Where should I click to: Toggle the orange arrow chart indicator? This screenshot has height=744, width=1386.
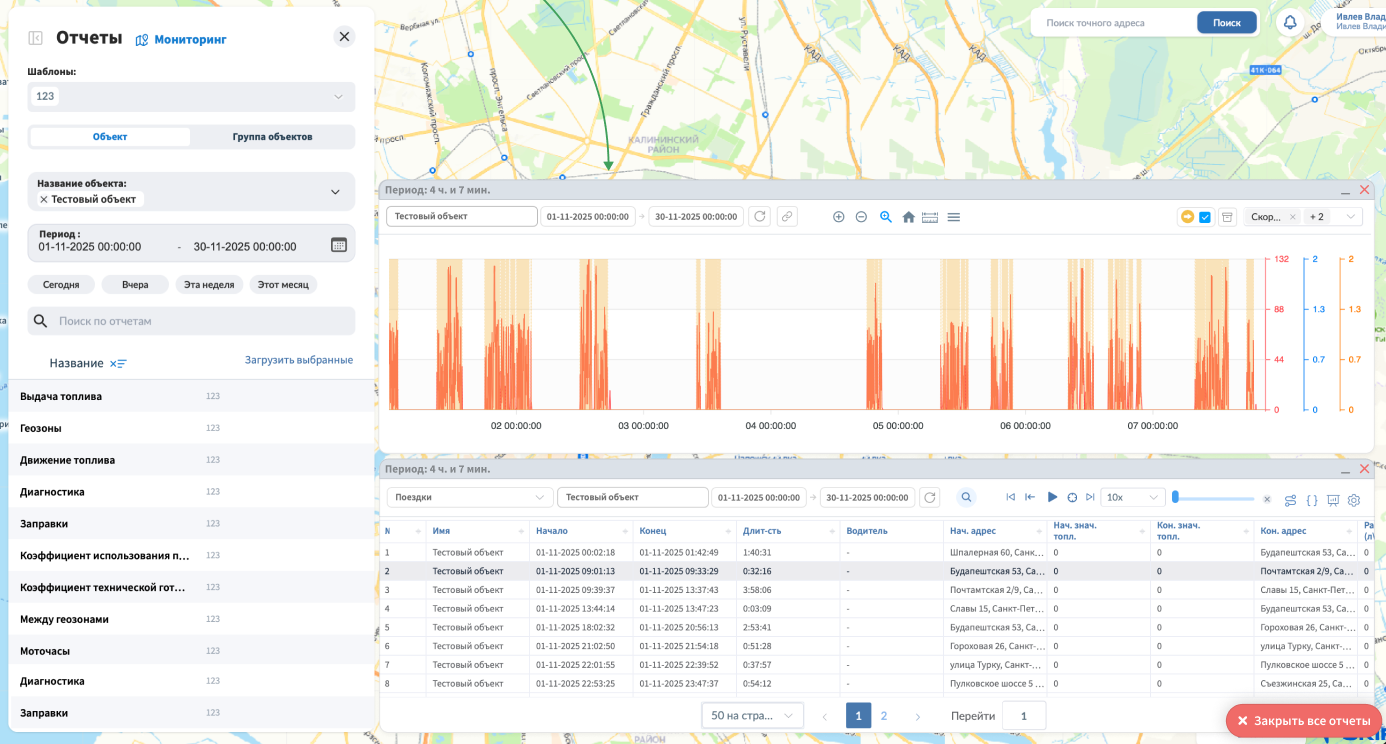coord(1187,217)
